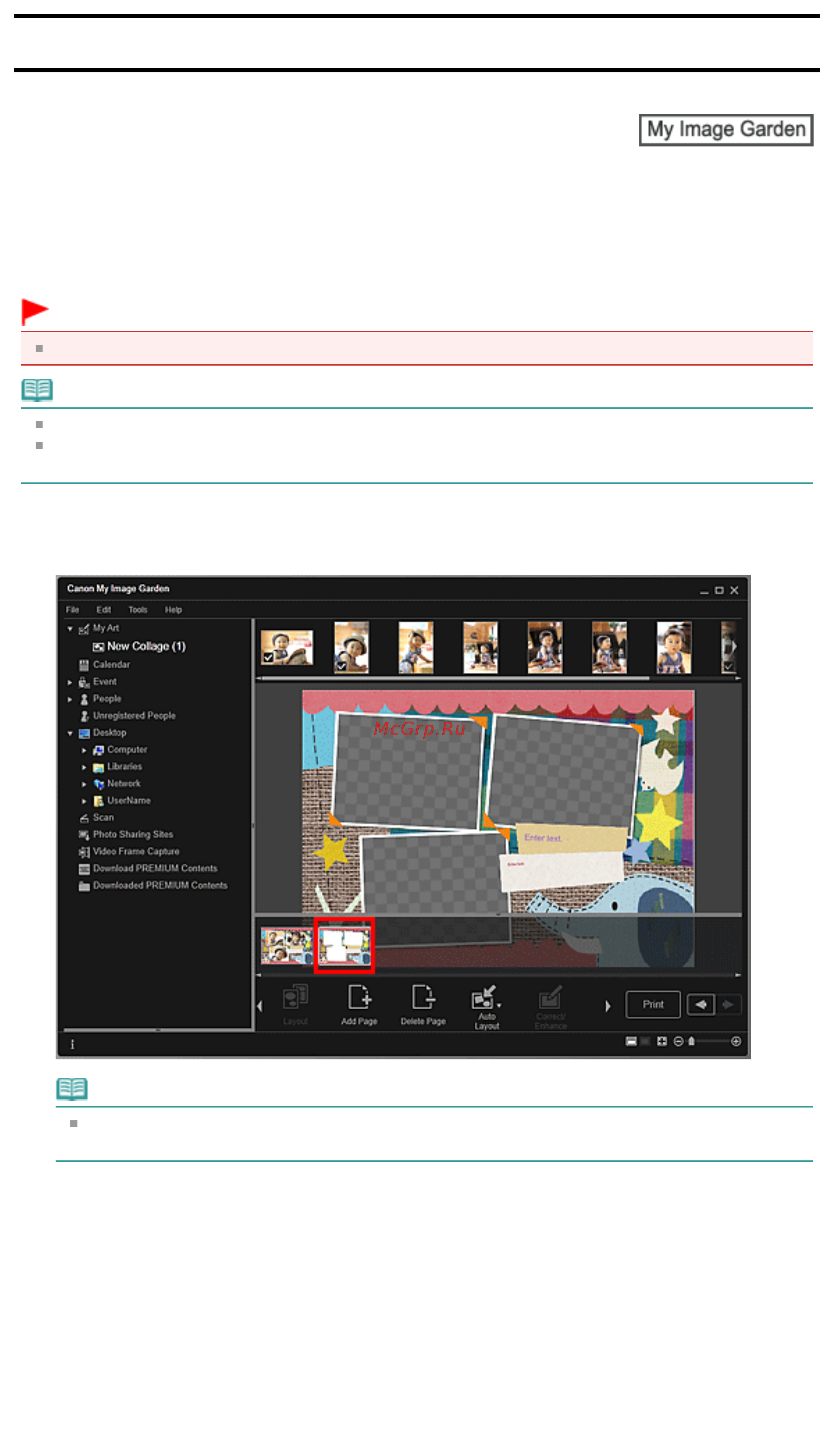The width and height of the screenshot is (834, 1456).
Task: Click the Computer icon under Desktop
Action: click(x=99, y=751)
